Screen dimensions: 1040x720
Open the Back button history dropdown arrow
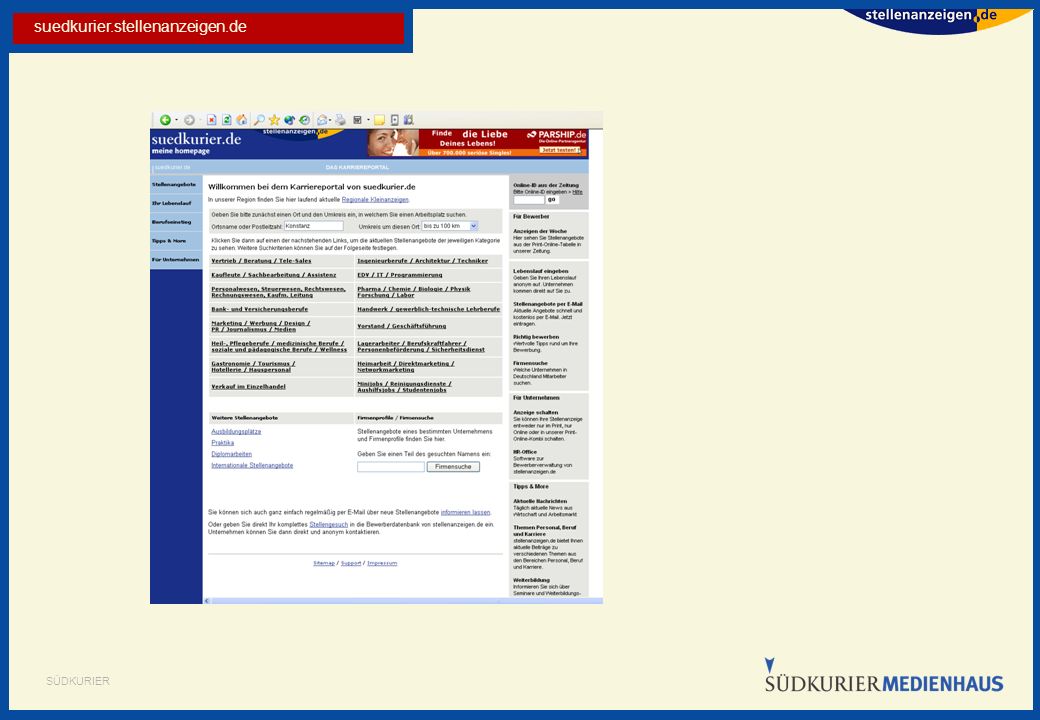coord(176,120)
